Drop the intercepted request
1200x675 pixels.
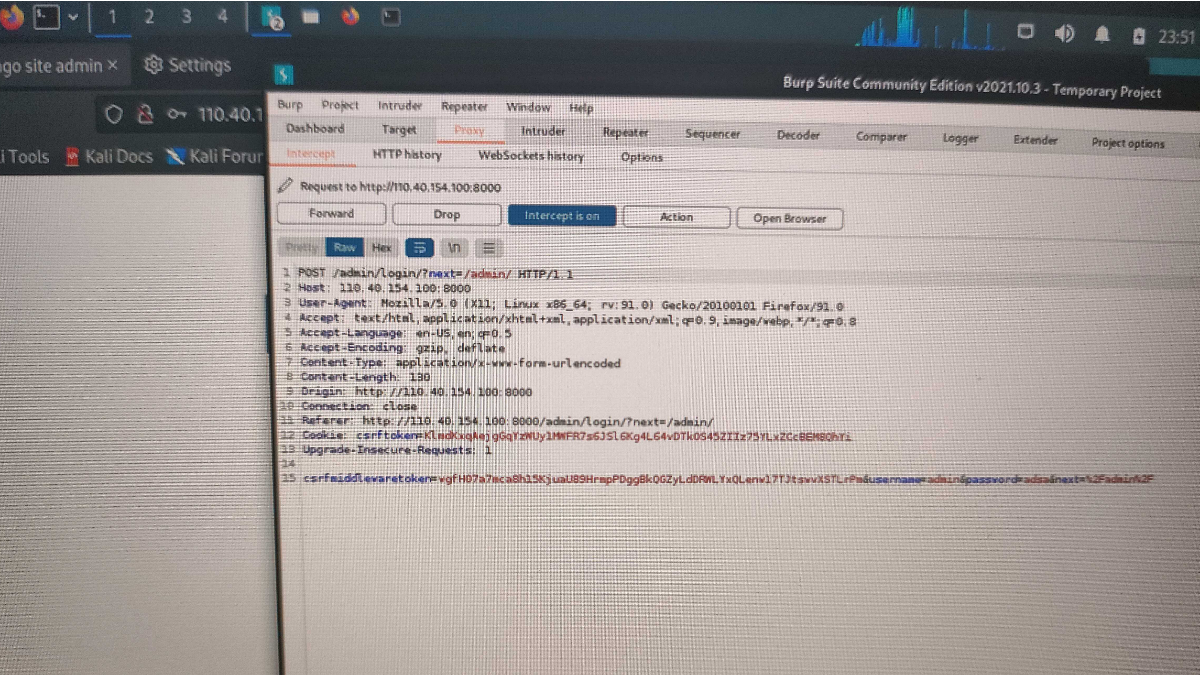click(x=447, y=214)
